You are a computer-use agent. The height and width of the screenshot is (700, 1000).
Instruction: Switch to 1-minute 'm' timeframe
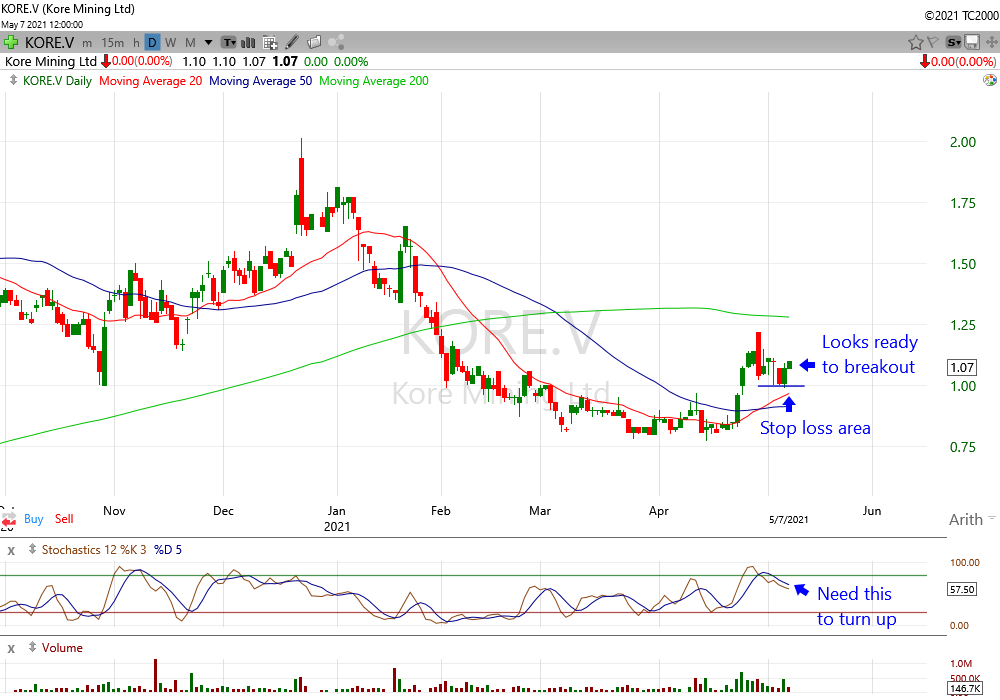click(x=87, y=43)
